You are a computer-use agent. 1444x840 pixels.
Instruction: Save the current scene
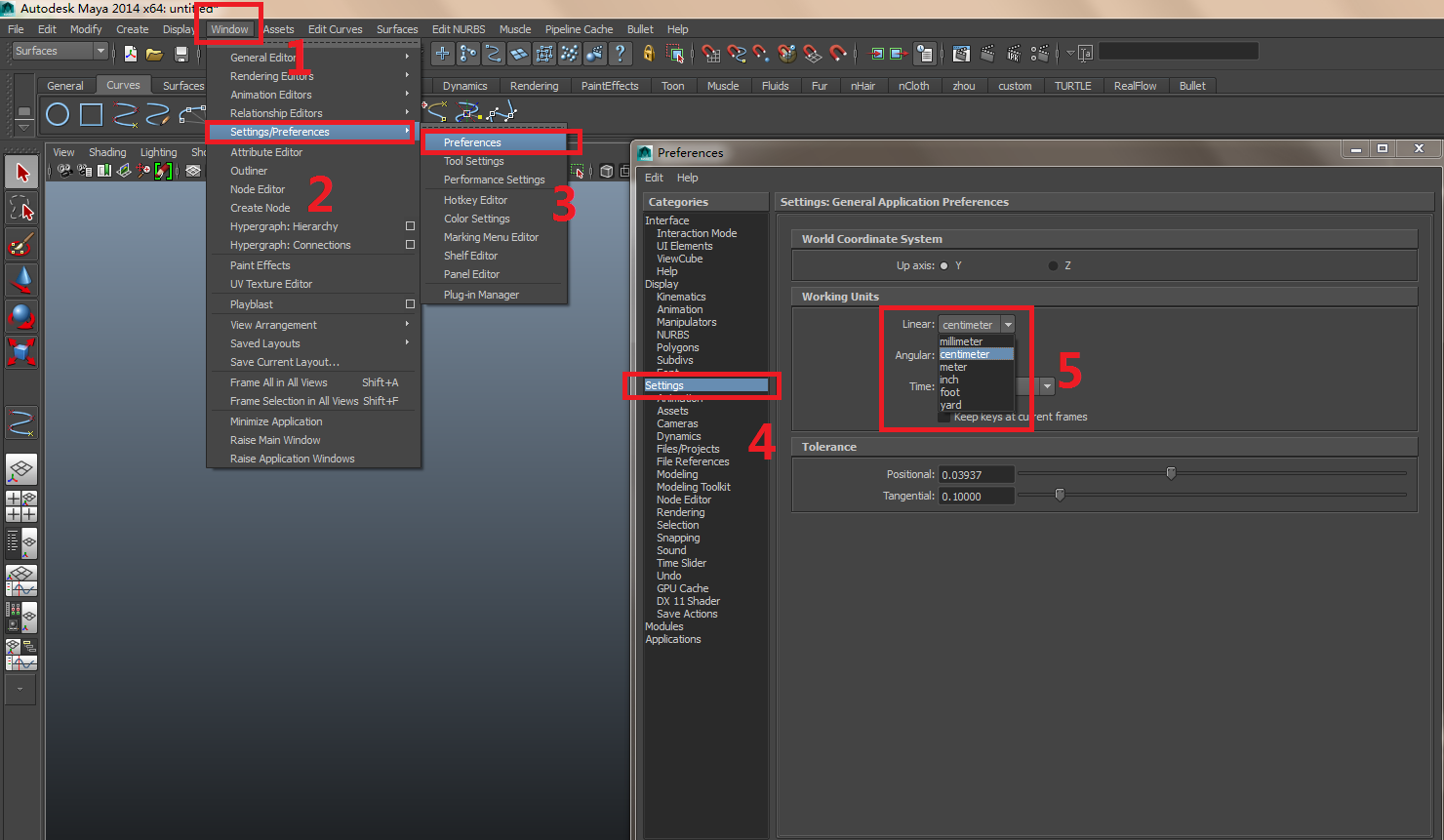click(180, 53)
